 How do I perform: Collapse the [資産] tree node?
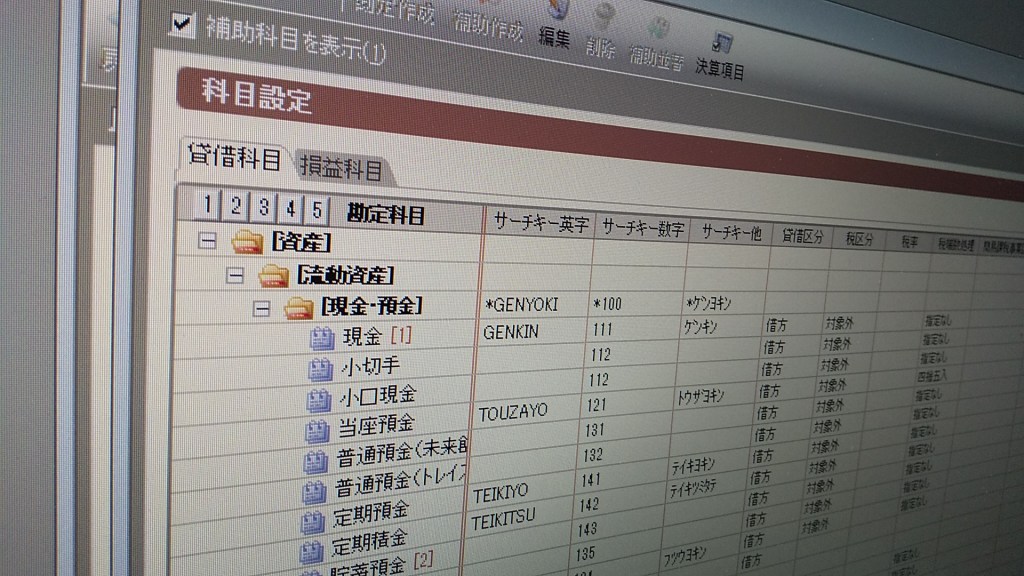click(x=207, y=239)
